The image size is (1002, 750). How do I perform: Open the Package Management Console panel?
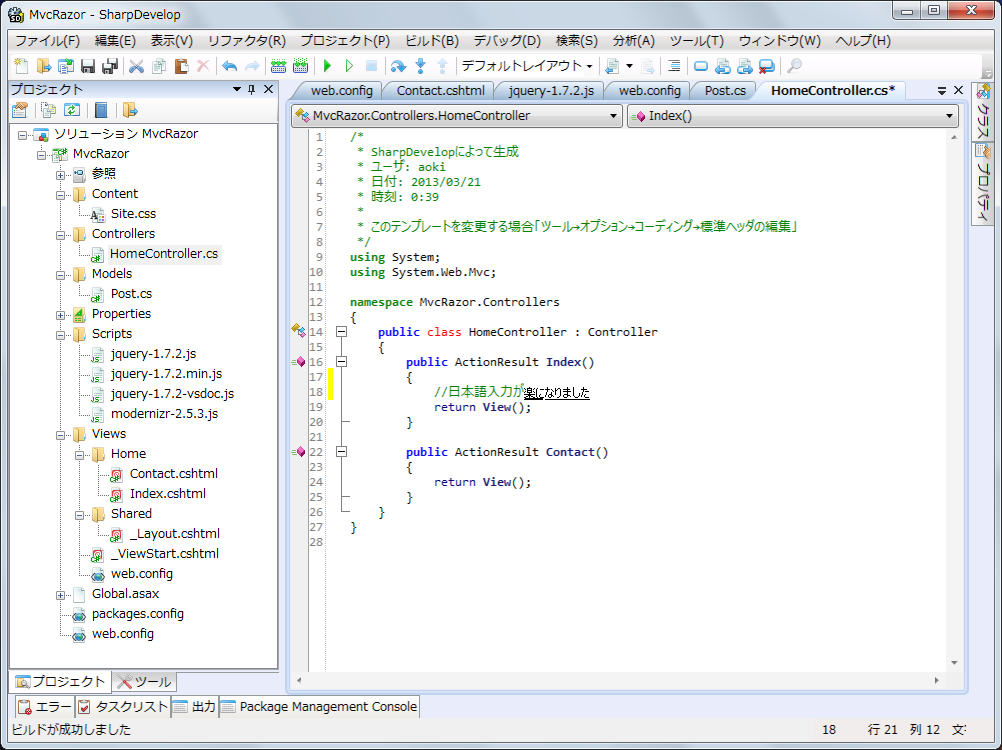(x=325, y=706)
